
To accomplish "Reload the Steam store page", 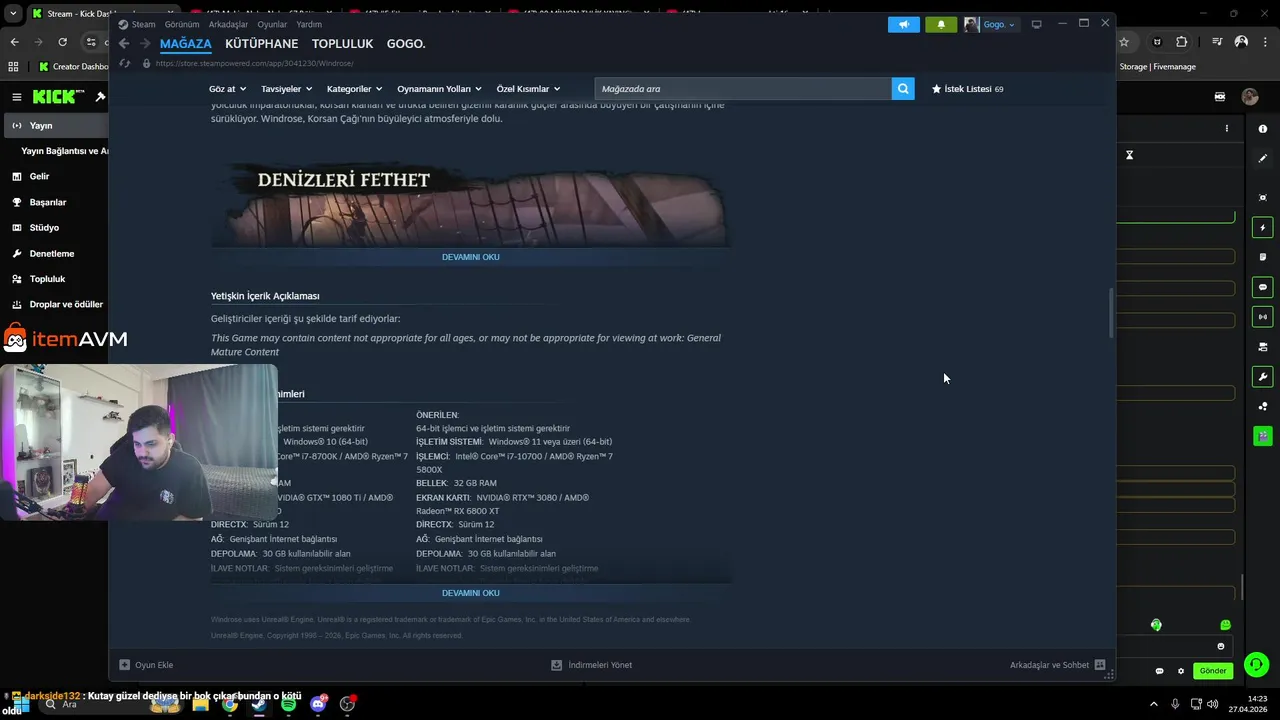I will [x=125, y=63].
